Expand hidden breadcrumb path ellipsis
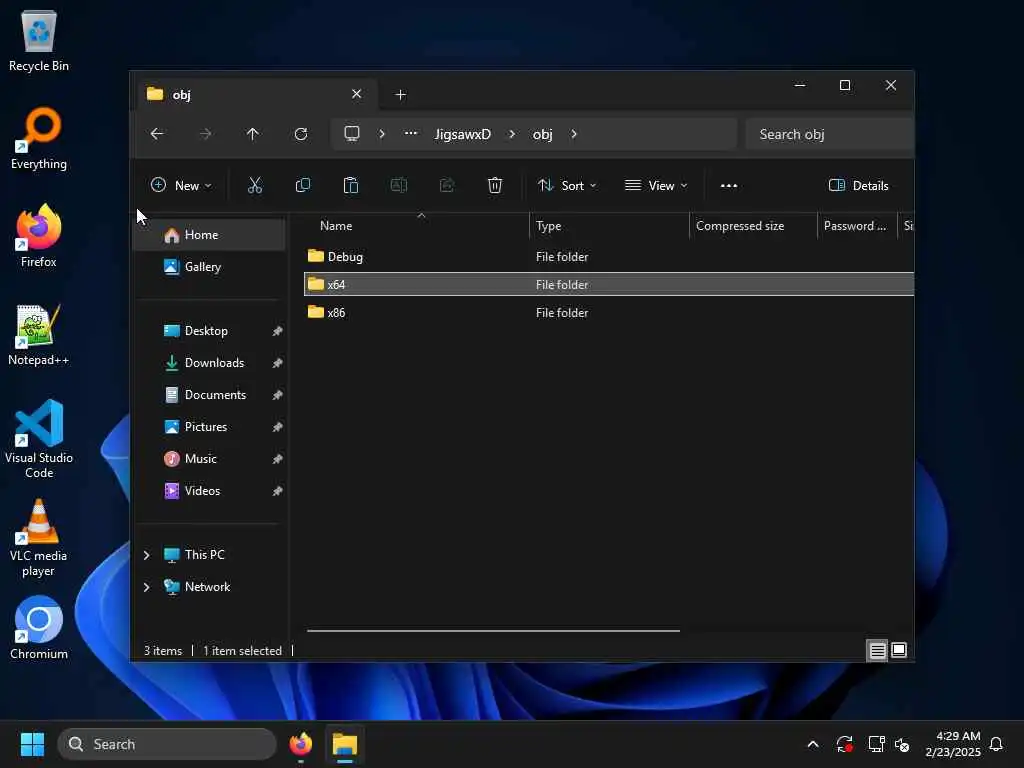The height and width of the screenshot is (768, 1024). pos(411,134)
